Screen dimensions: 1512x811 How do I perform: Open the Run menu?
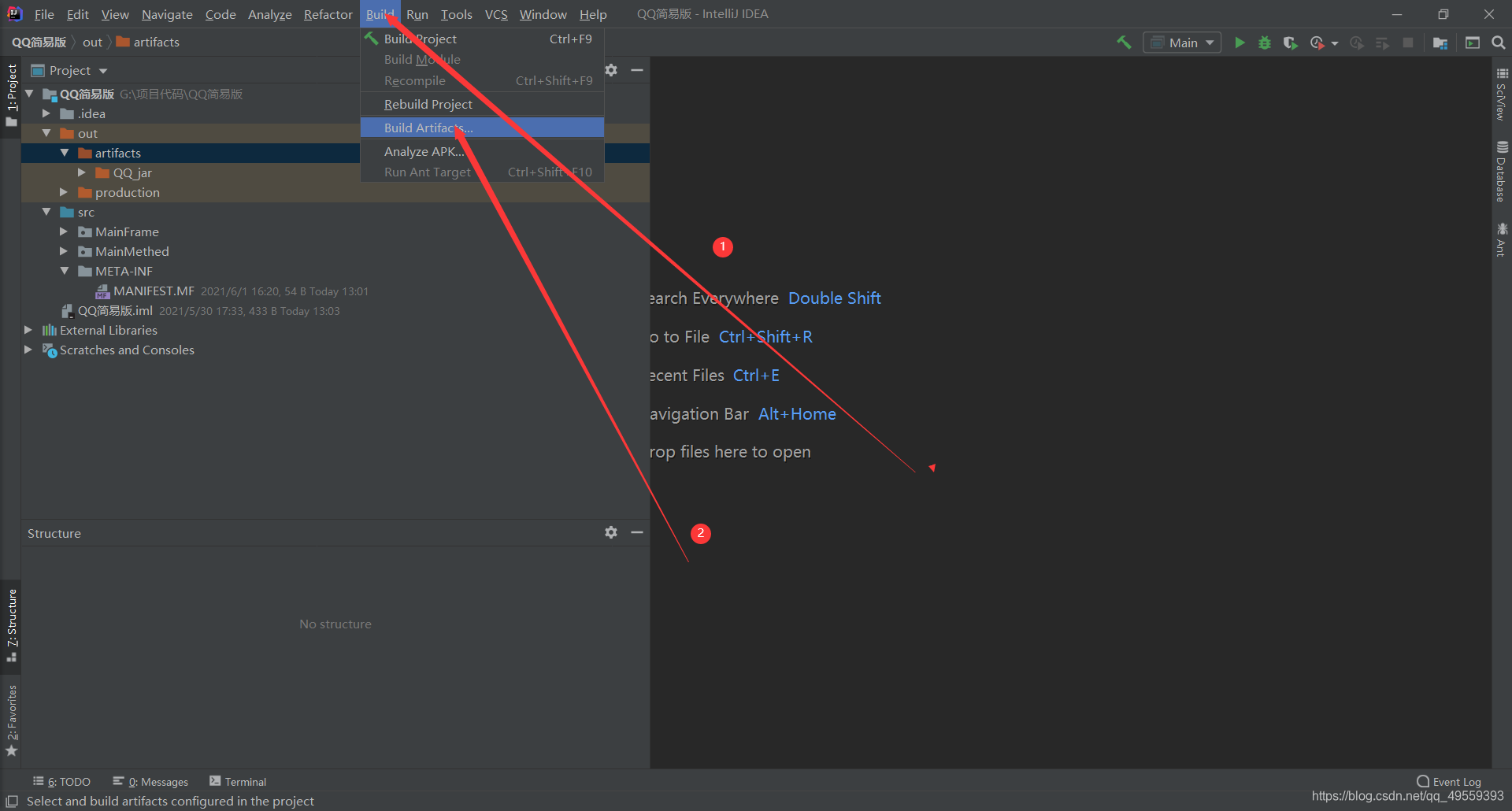(x=417, y=14)
